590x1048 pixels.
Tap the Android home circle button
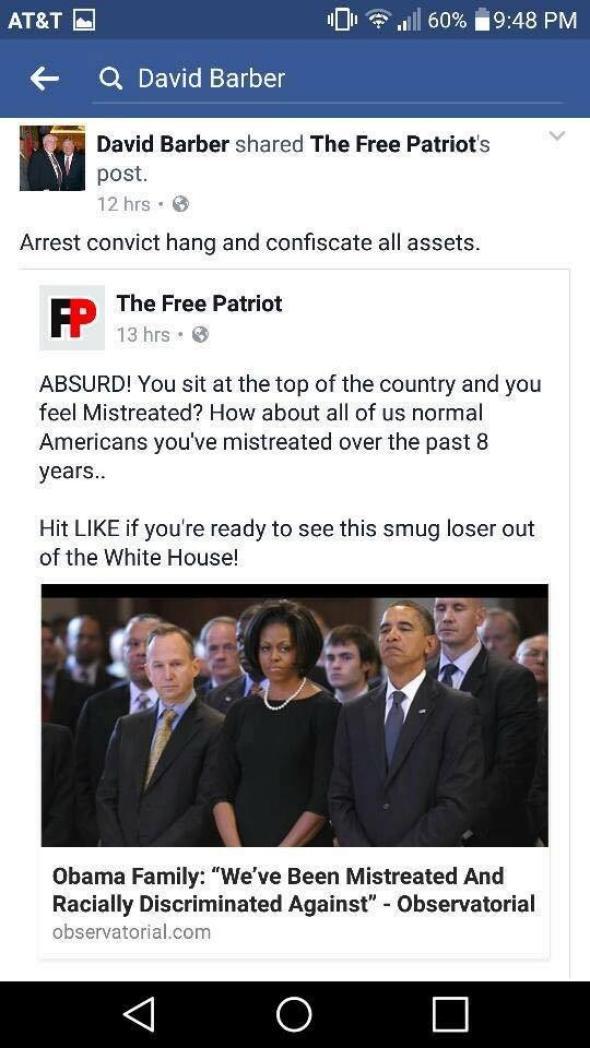click(x=295, y=1015)
